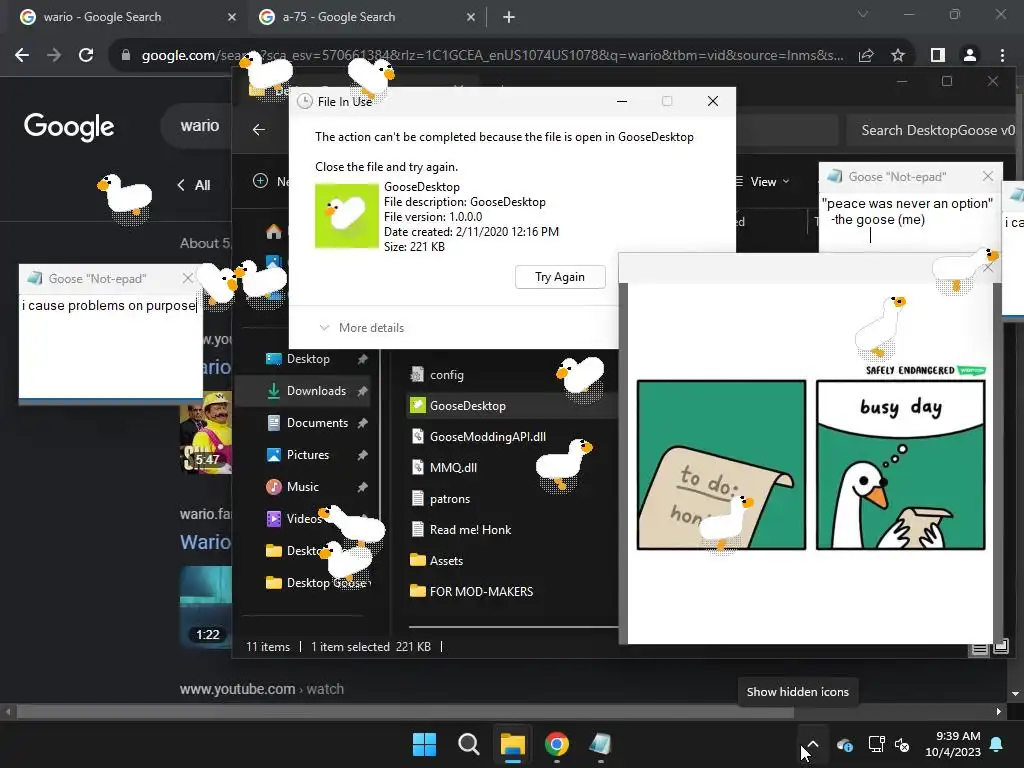
Task: Unpin Desktop via its pin icon
Action: (362, 359)
